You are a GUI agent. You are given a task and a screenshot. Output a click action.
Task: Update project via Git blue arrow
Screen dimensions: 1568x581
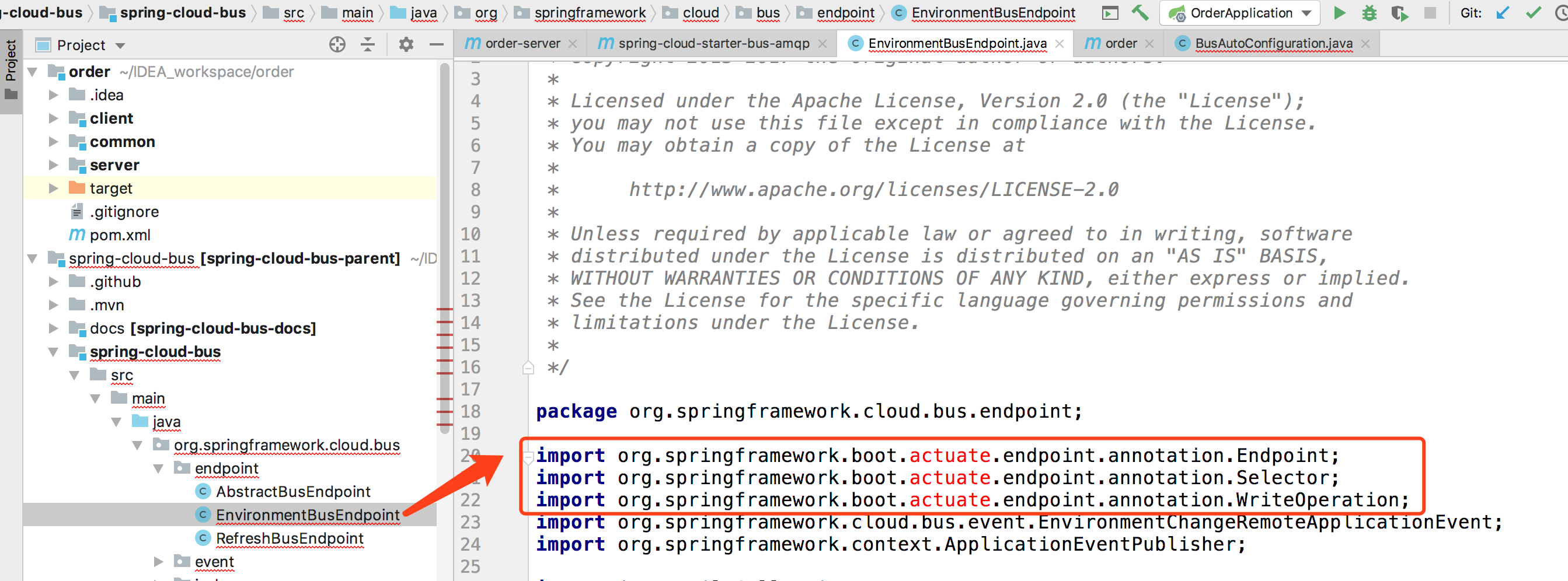[x=1502, y=13]
